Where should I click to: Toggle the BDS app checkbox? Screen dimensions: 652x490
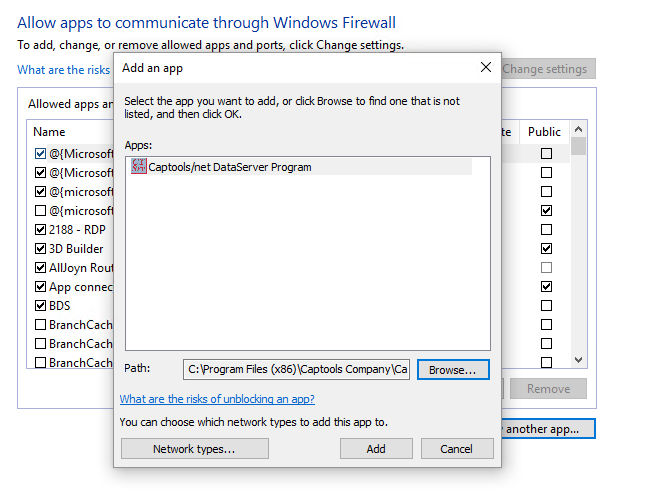pos(40,306)
